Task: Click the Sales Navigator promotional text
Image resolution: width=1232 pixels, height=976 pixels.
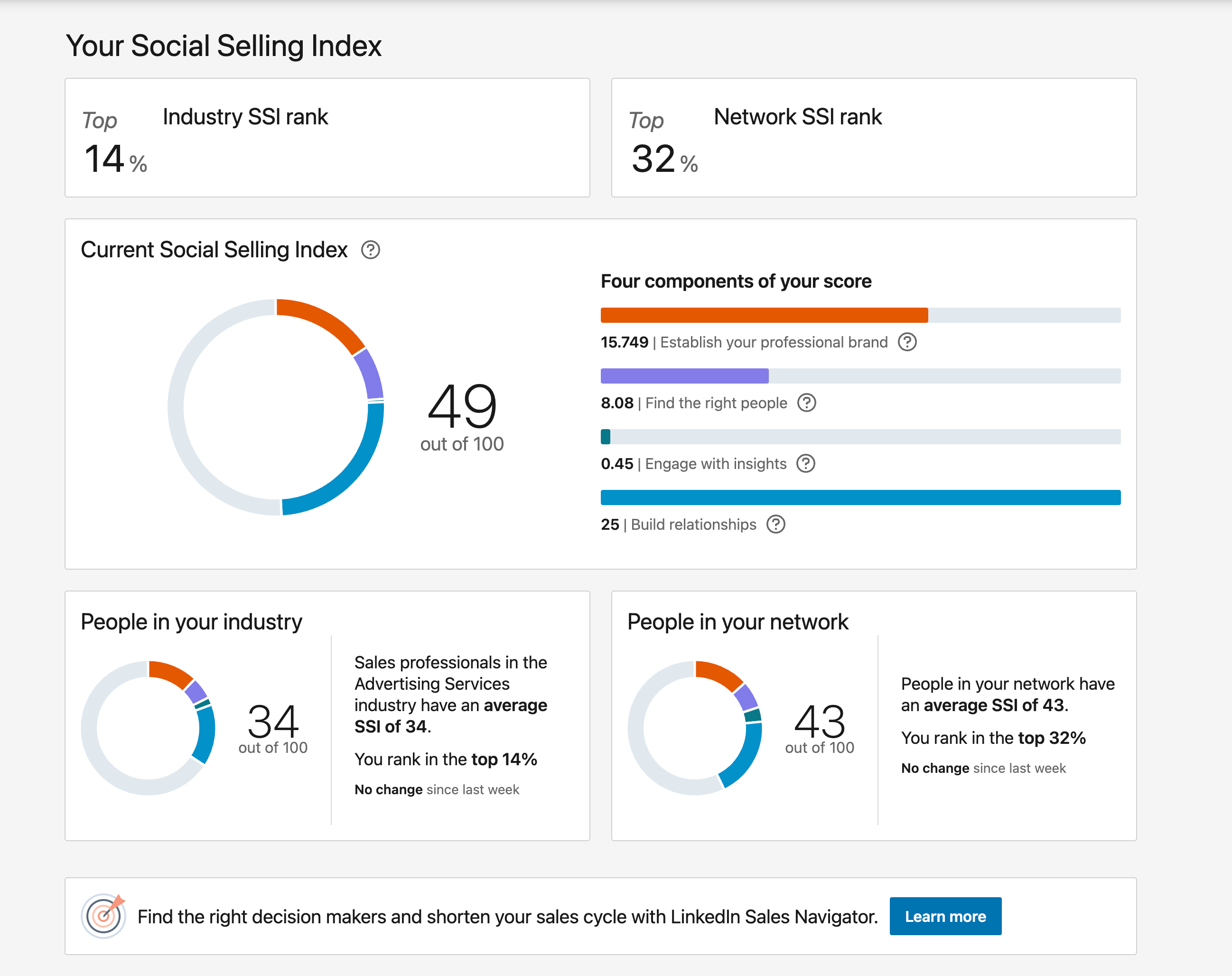Action: 507,917
